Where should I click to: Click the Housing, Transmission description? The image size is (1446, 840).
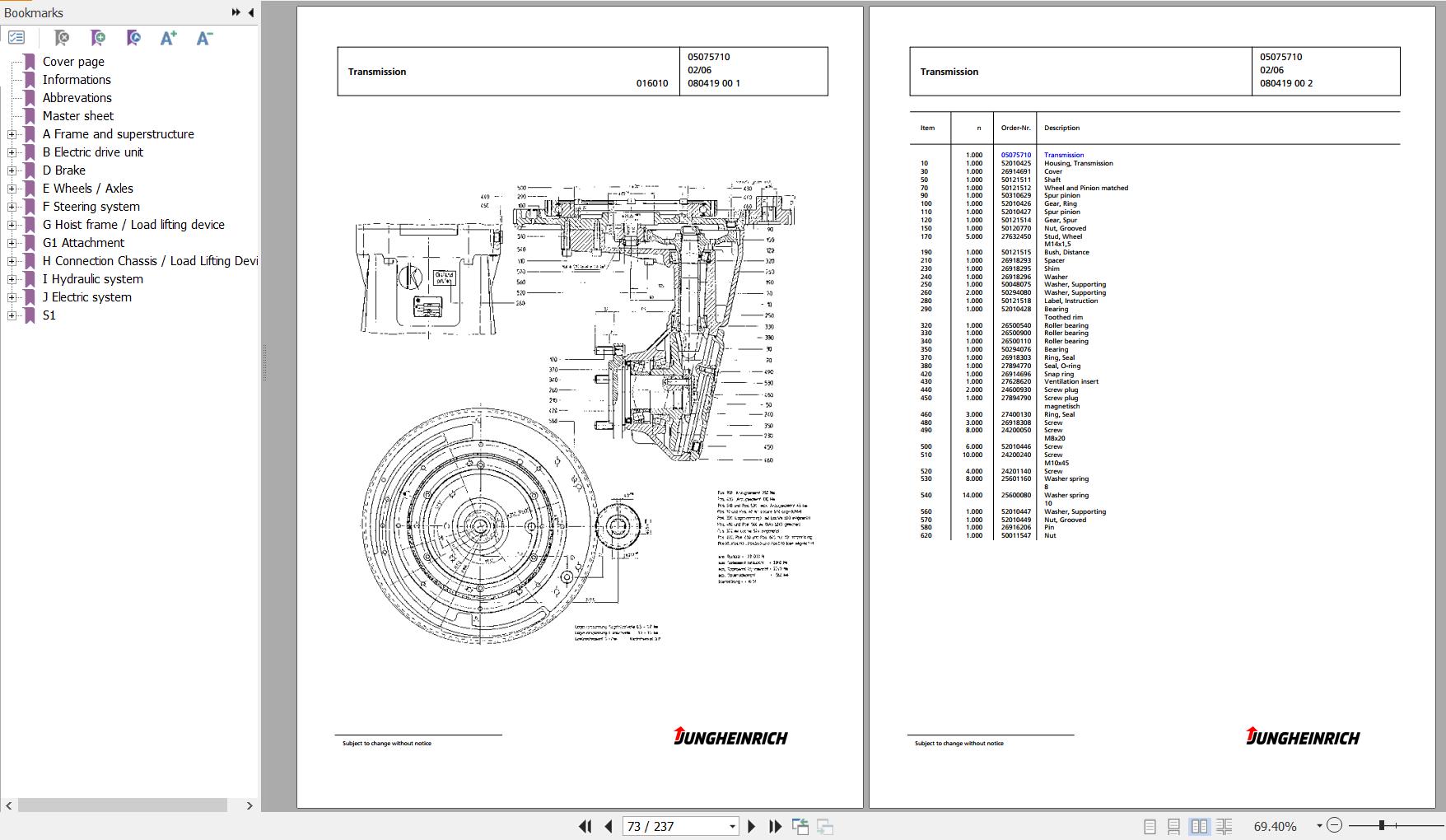point(1078,163)
